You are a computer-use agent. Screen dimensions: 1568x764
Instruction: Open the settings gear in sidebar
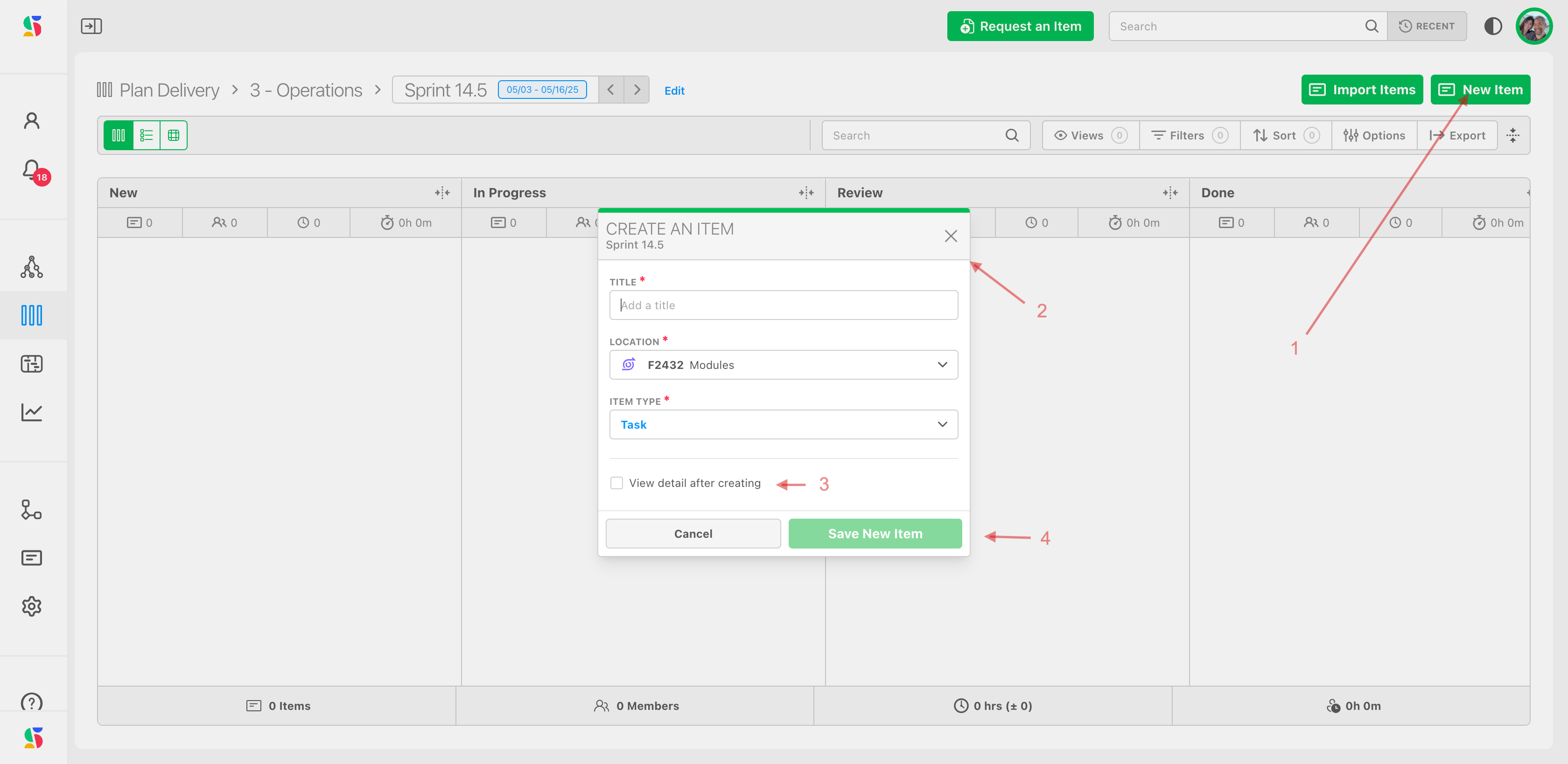click(x=32, y=606)
